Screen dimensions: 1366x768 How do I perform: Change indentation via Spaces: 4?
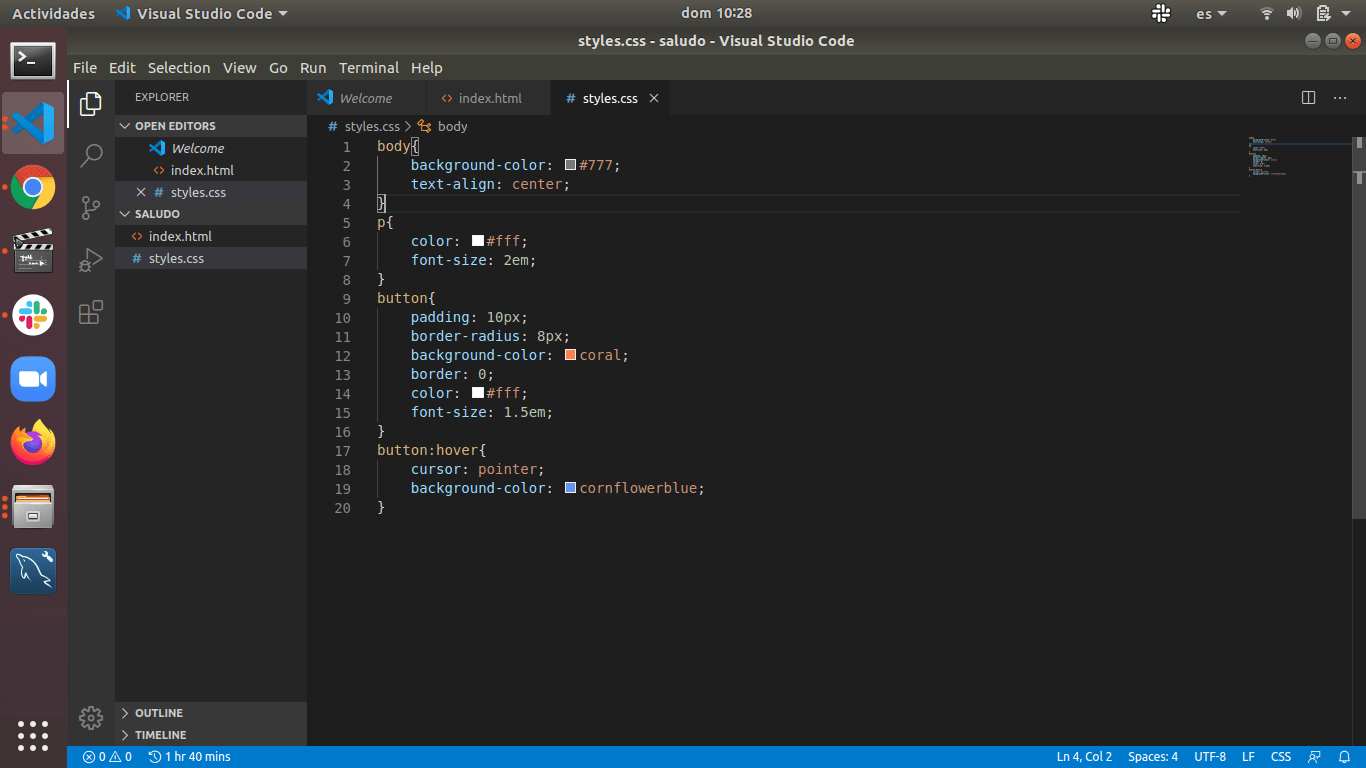[x=1153, y=757]
